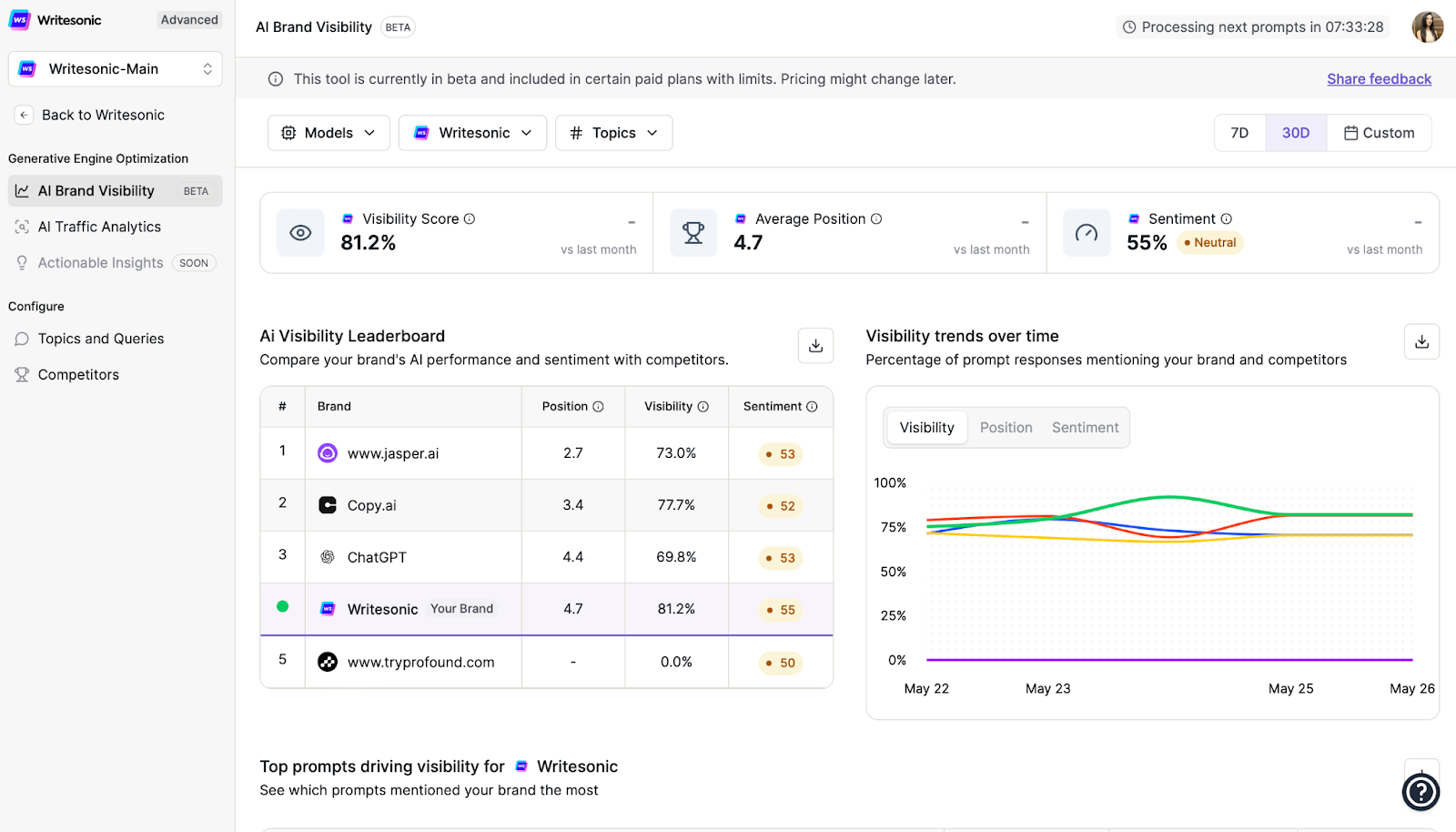This screenshot has height=832, width=1456.
Task: Go Back to Writesonic
Action: tap(103, 115)
